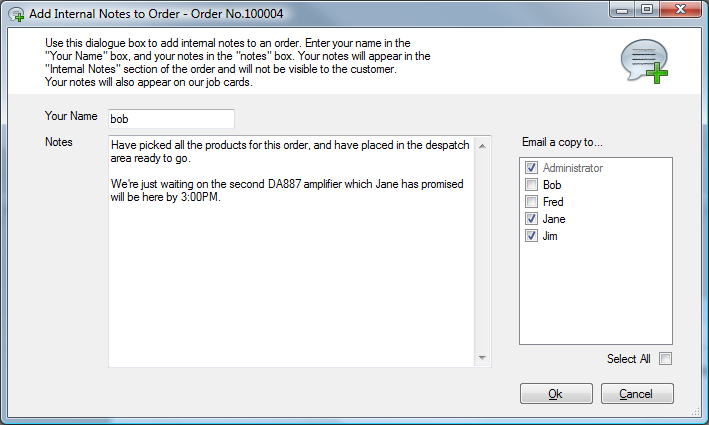Image resolution: width=709 pixels, height=425 pixels.
Task: Enable the Select All checkbox
Action: tap(665, 359)
